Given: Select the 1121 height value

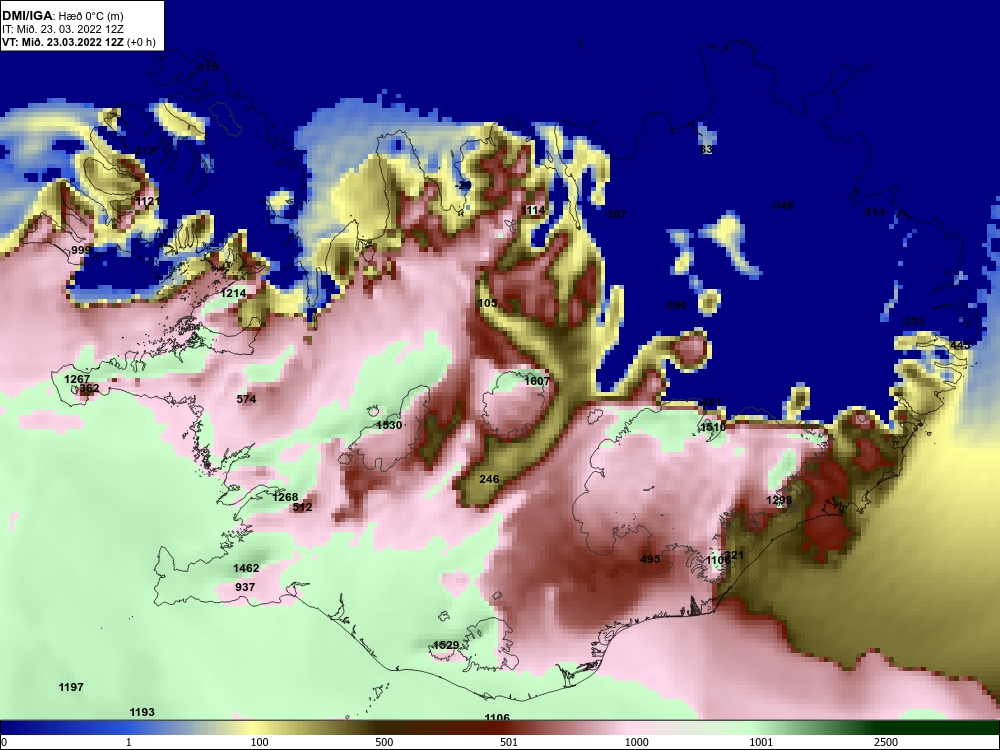Looking at the screenshot, I should point(147,202).
